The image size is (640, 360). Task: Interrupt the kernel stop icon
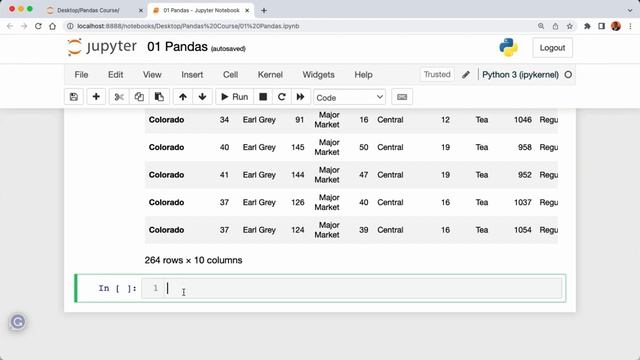click(x=263, y=97)
